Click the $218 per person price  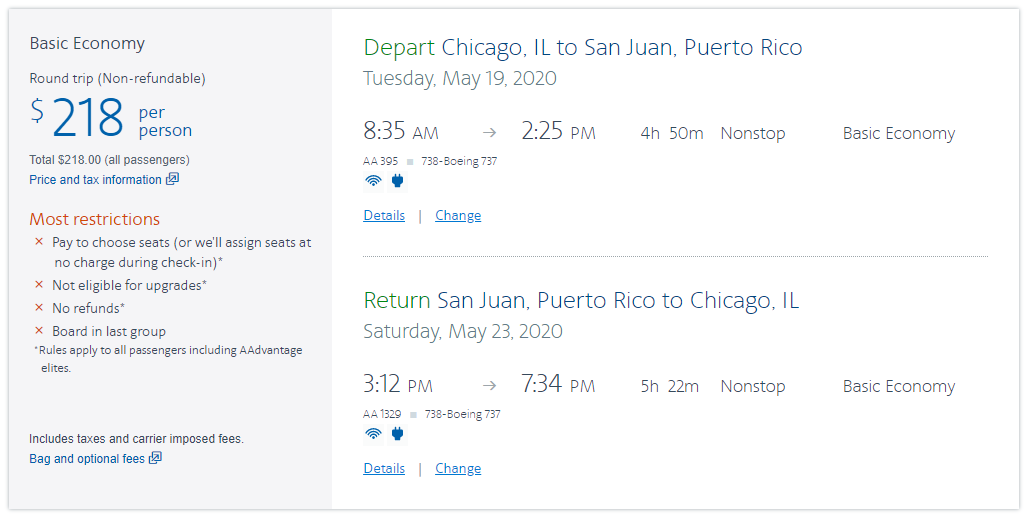(88, 118)
